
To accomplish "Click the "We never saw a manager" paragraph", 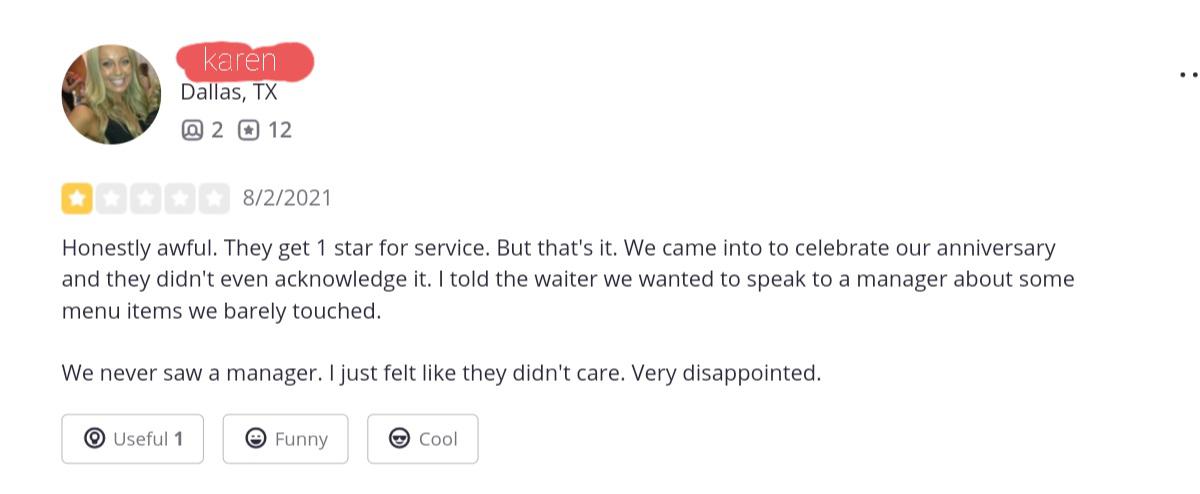I will (x=440, y=373).
